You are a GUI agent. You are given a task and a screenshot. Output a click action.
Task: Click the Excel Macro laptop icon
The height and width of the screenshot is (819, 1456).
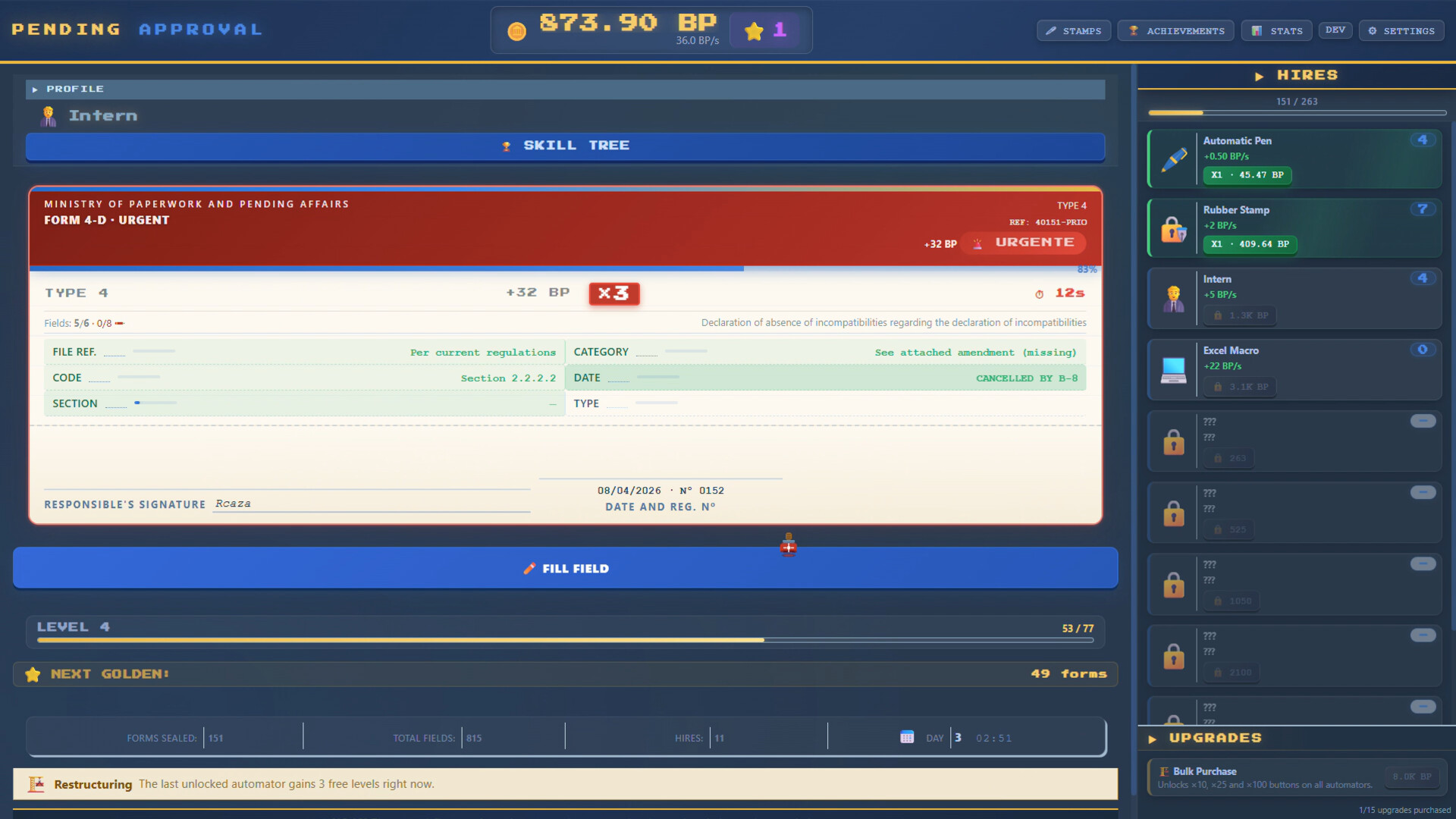(x=1174, y=370)
